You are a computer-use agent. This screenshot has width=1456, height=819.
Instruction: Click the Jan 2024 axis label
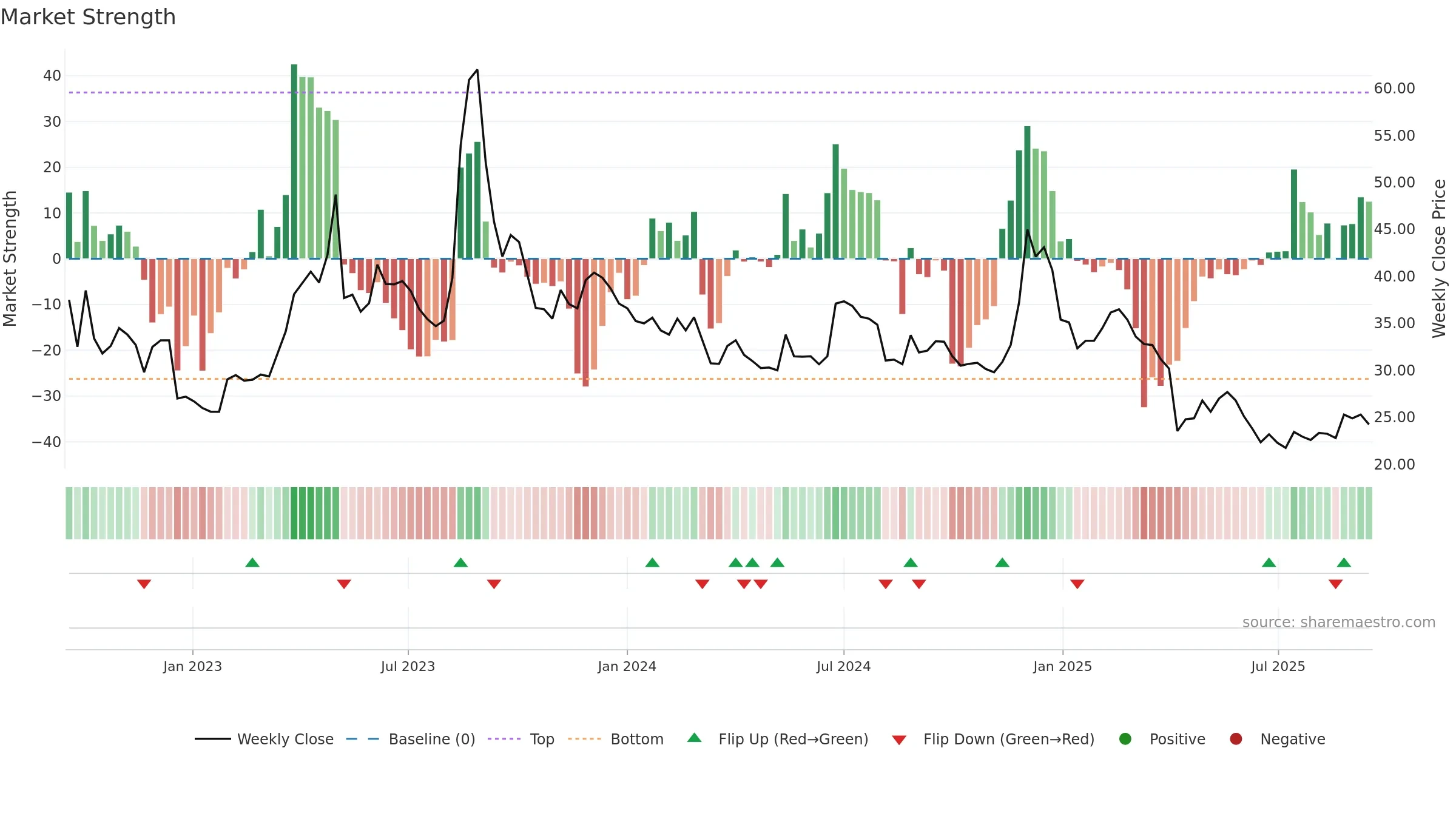click(627, 666)
